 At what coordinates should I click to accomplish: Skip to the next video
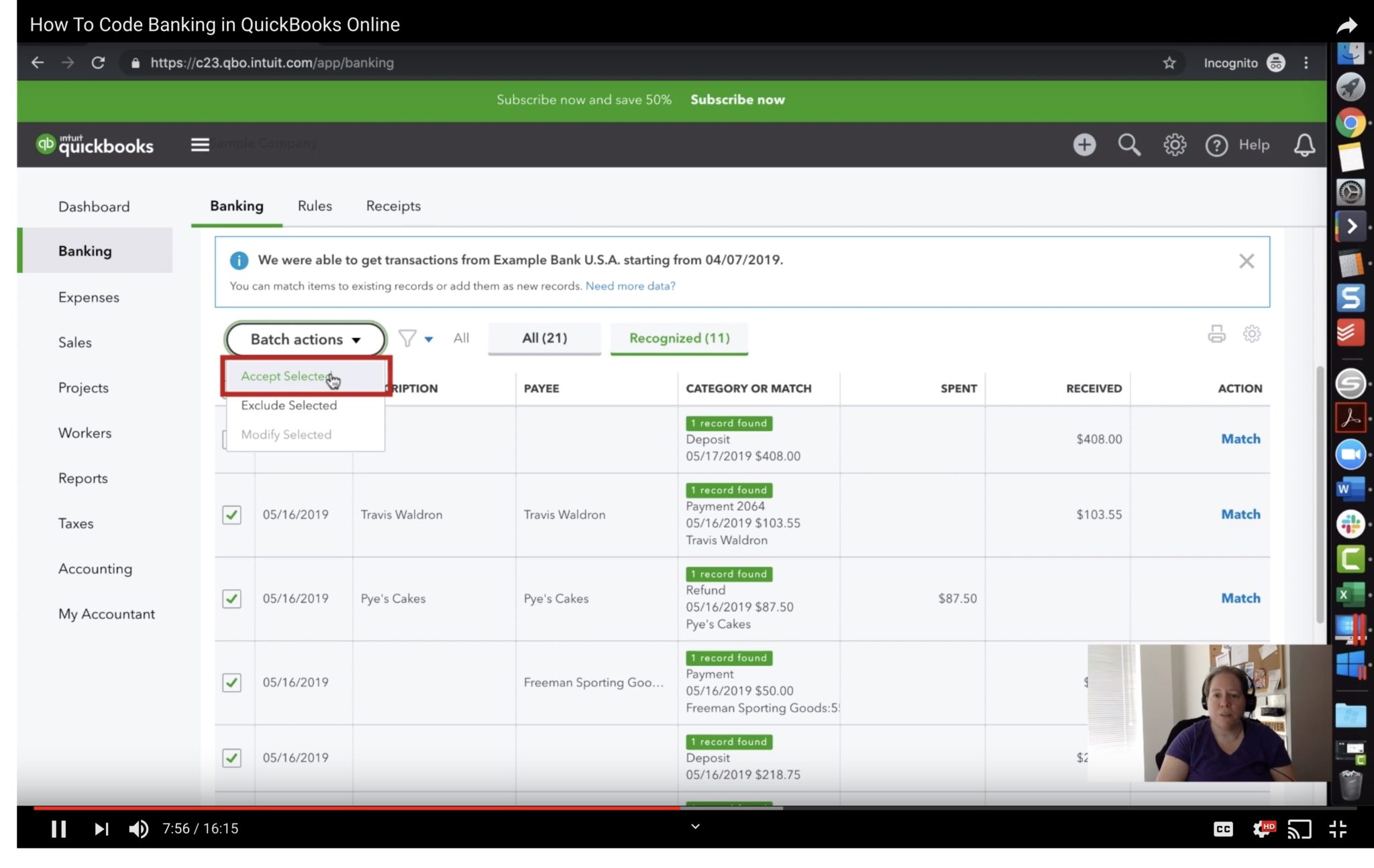click(101, 829)
